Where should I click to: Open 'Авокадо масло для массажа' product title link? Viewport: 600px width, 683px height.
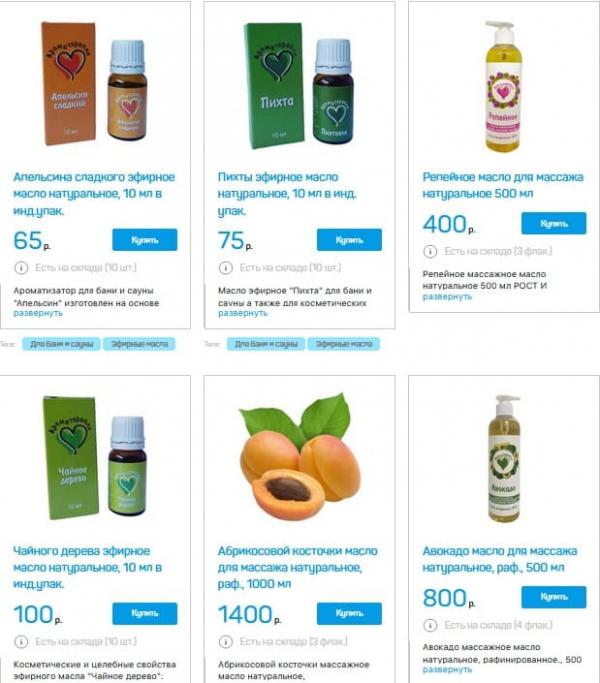[500, 559]
